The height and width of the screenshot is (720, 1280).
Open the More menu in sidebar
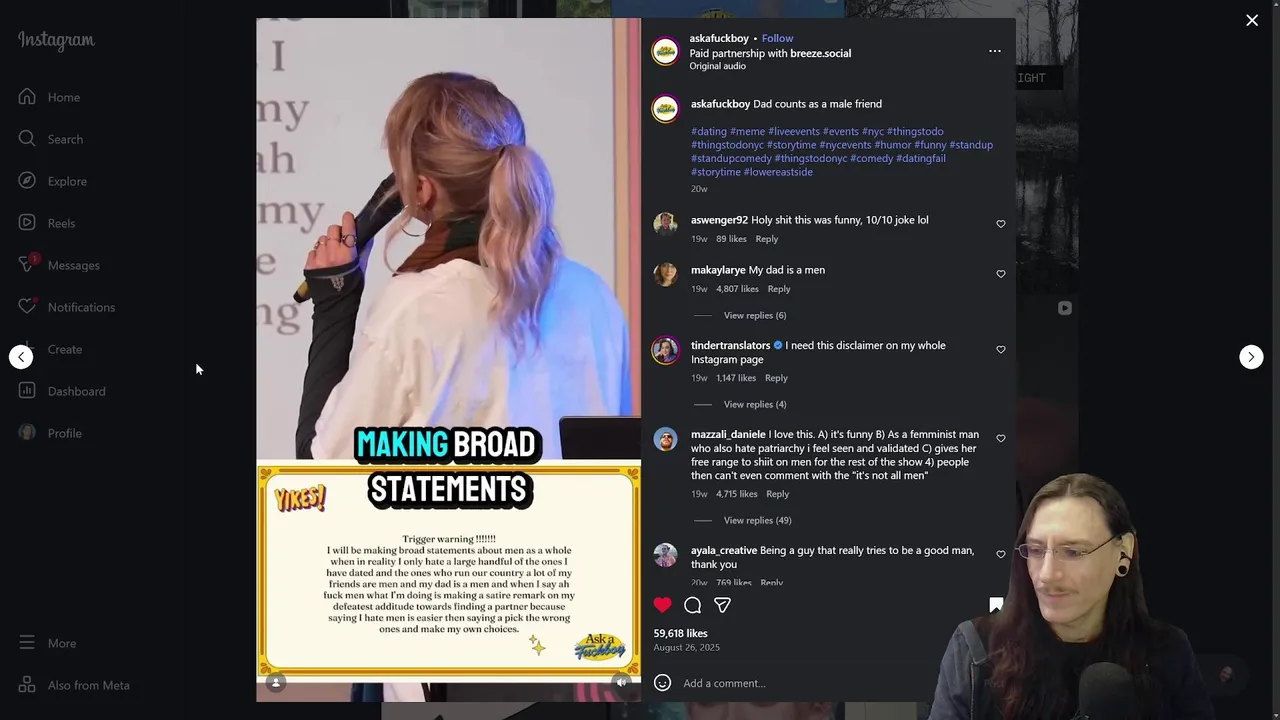coord(61,643)
